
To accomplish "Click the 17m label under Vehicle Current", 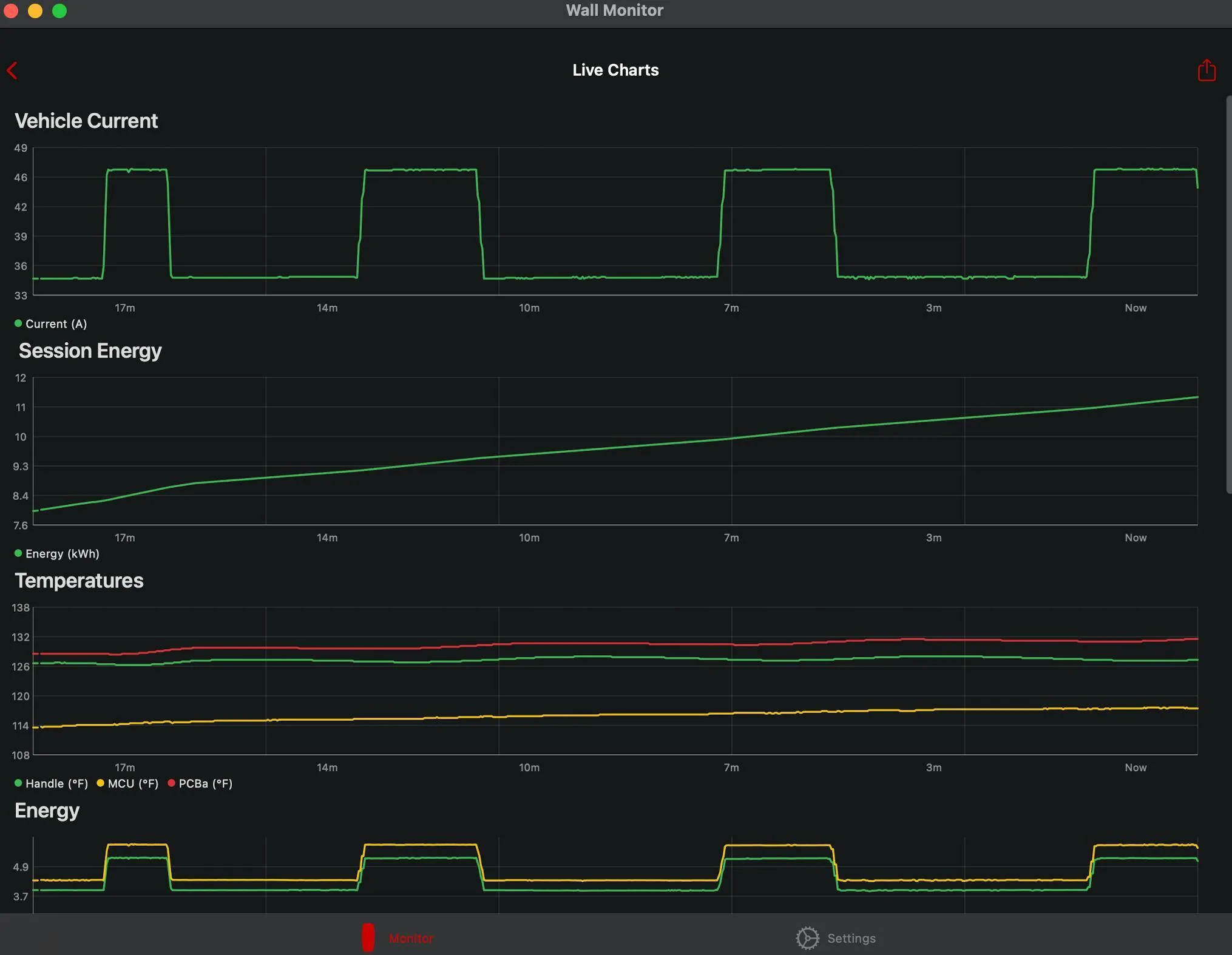I will (125, 308).
